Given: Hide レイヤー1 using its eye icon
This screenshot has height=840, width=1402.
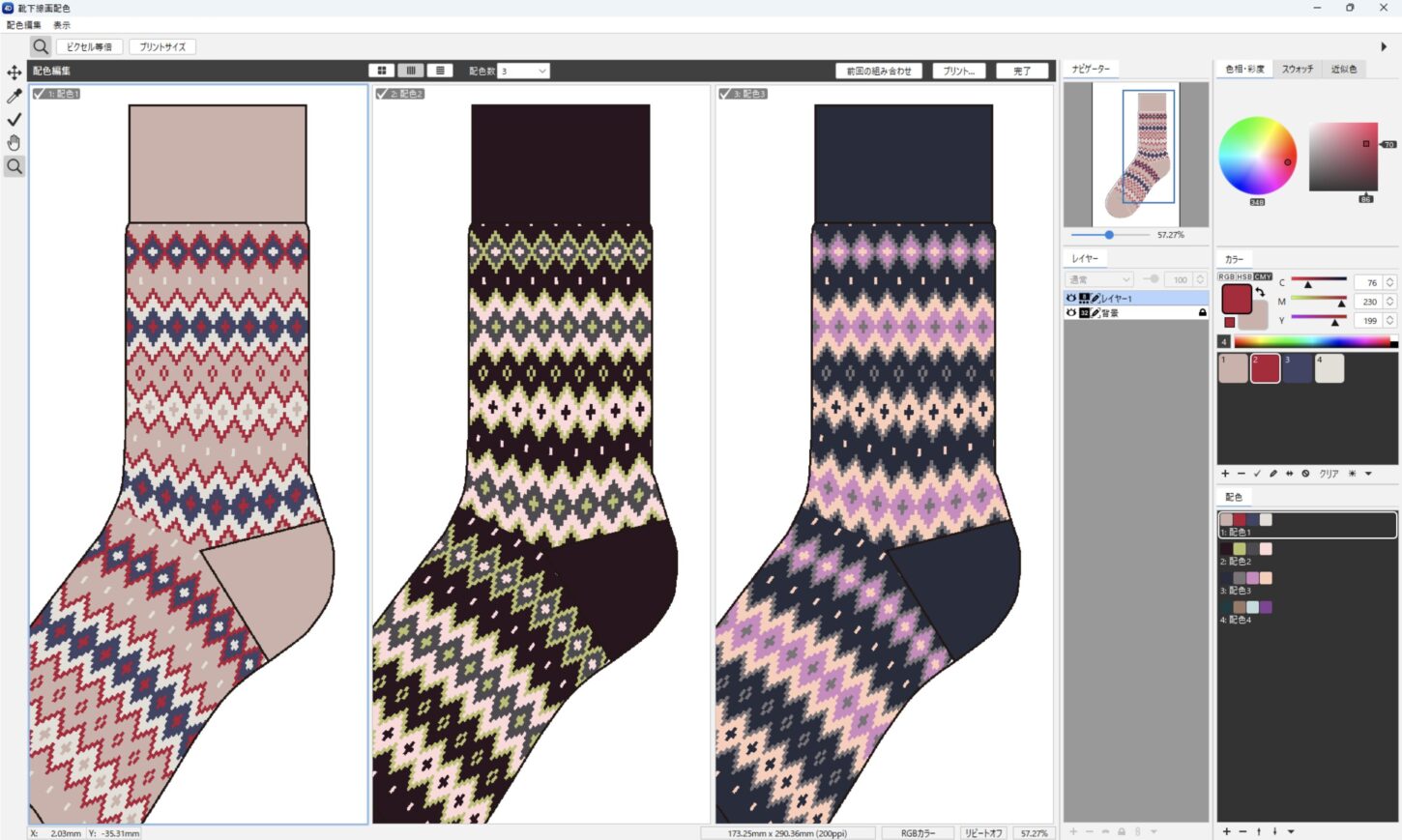Looking at the screenshot, I should tap(1071, 299).
